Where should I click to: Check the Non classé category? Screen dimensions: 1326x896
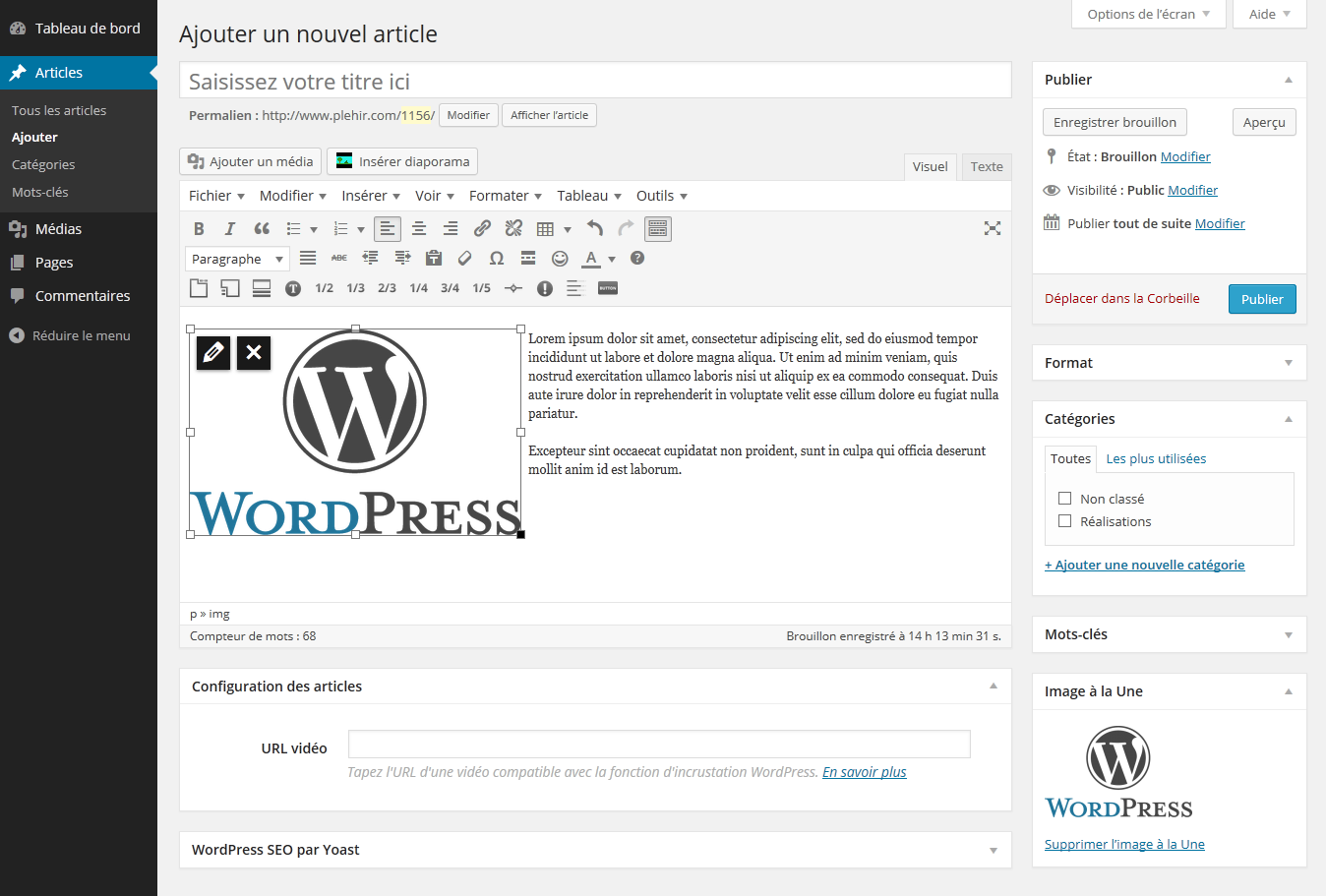click(x=1064, y=498)
